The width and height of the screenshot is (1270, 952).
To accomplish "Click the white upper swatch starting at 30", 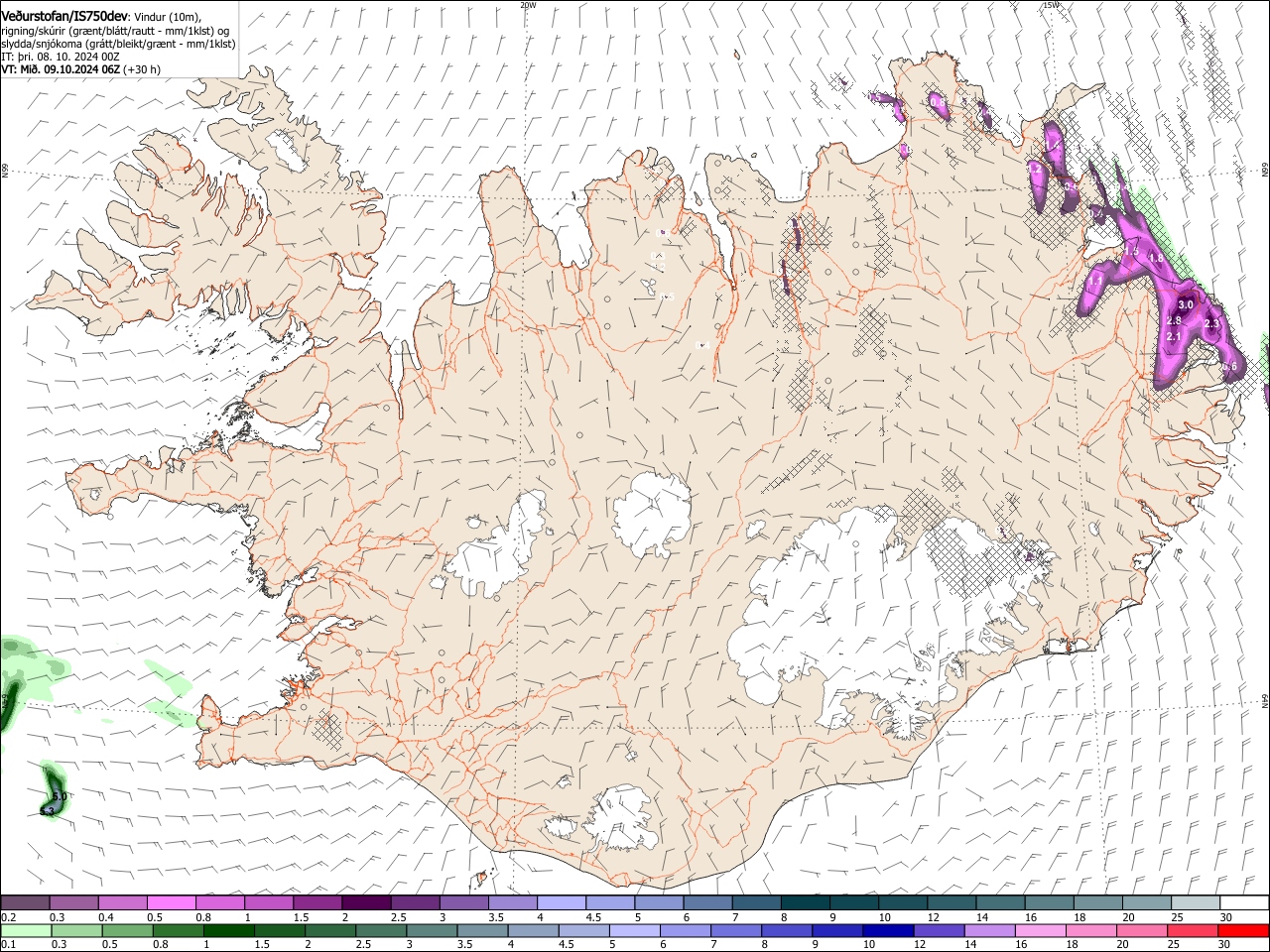I will (1244, 903).
